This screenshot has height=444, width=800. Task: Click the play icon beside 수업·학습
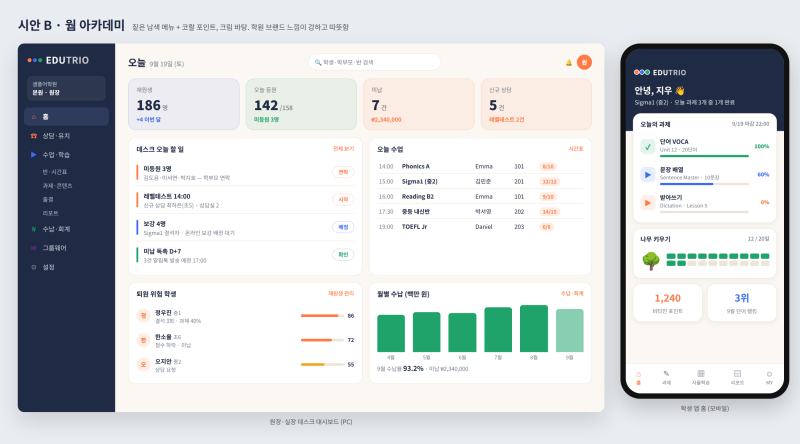pyautogui.click(x=34, y=155)
